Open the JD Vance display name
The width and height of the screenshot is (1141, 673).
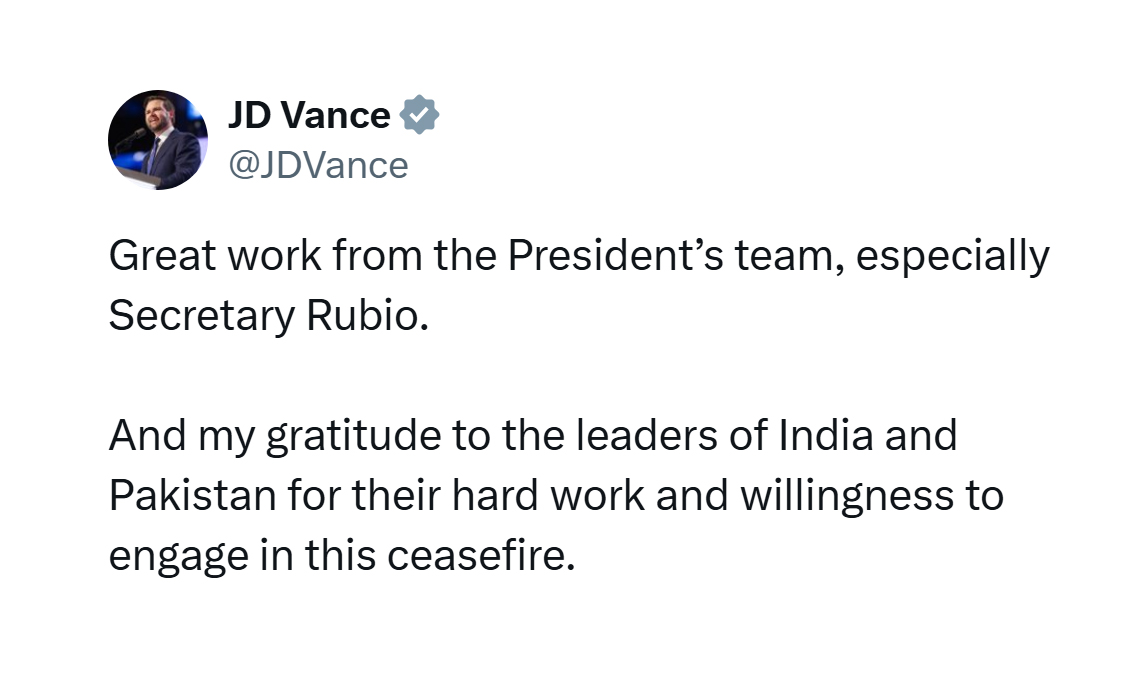[309, 115]
